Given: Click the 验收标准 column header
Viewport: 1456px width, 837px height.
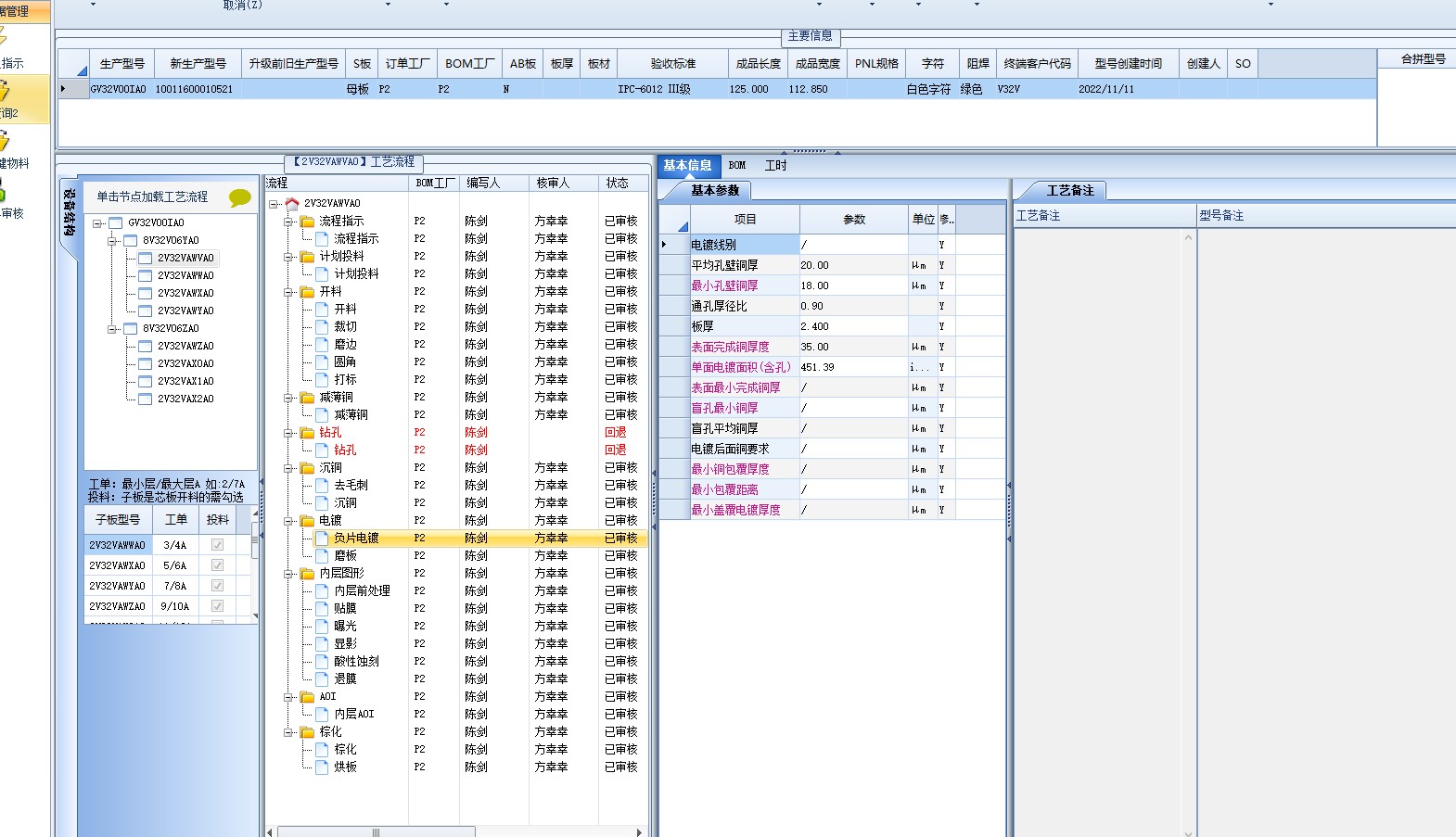Looking at the screenshot, I should click(x=672, y=63).
